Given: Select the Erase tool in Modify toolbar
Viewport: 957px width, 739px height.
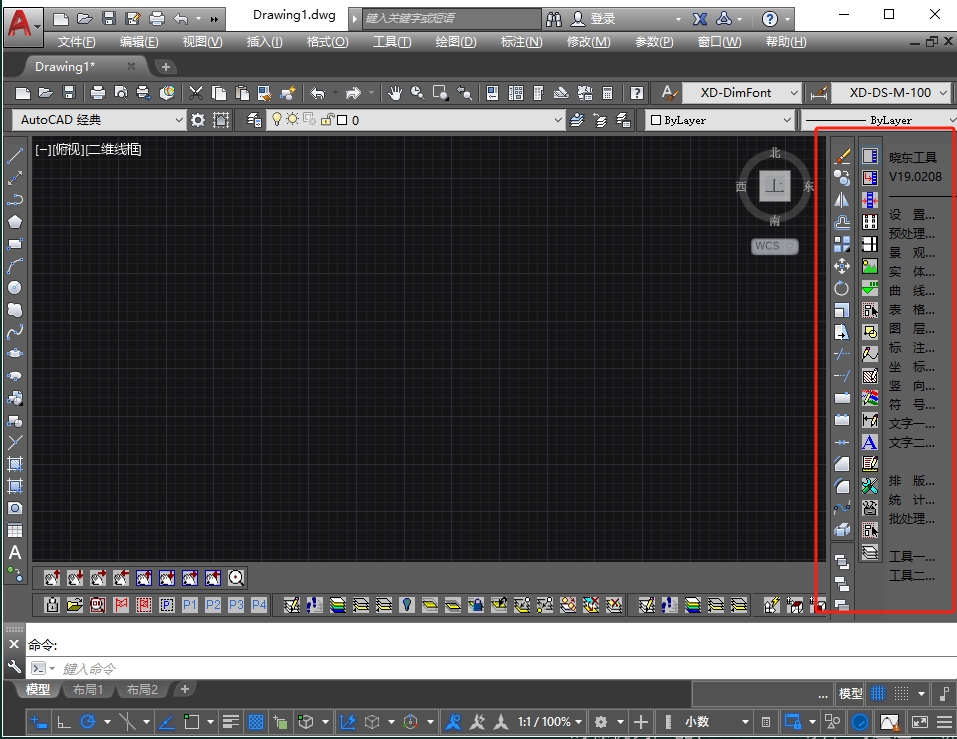Looking at the screenshot, I should (x=842, y=156).
